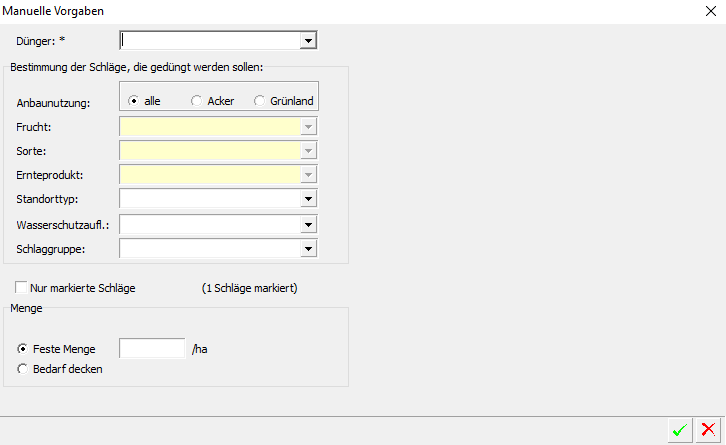Click into the Standorttyp text box
Viewport: 726px width, 445px height.
pyautogui.click(x=210, y=199)
